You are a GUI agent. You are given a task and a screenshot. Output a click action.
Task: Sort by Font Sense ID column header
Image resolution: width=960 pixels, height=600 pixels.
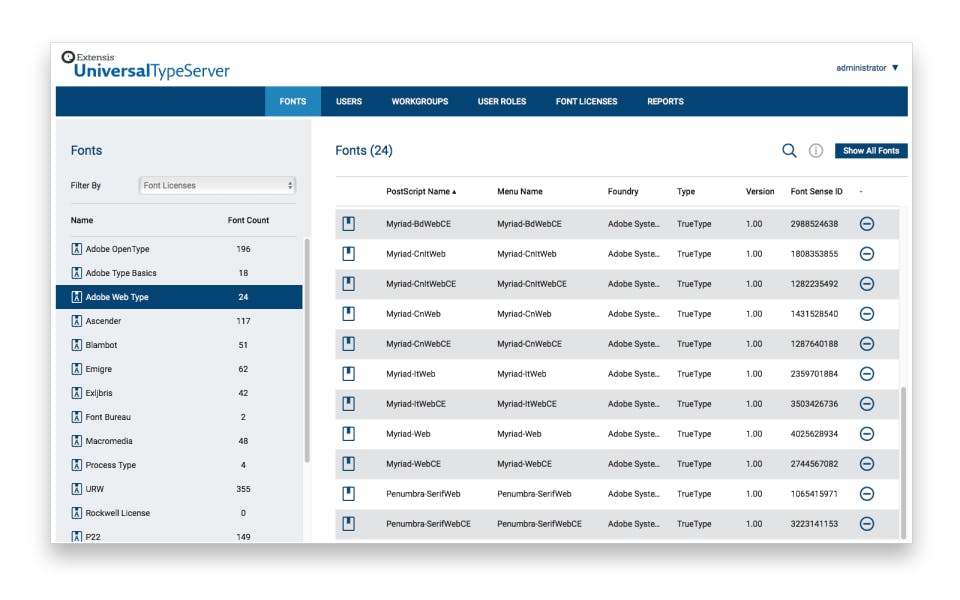point(816,192)
